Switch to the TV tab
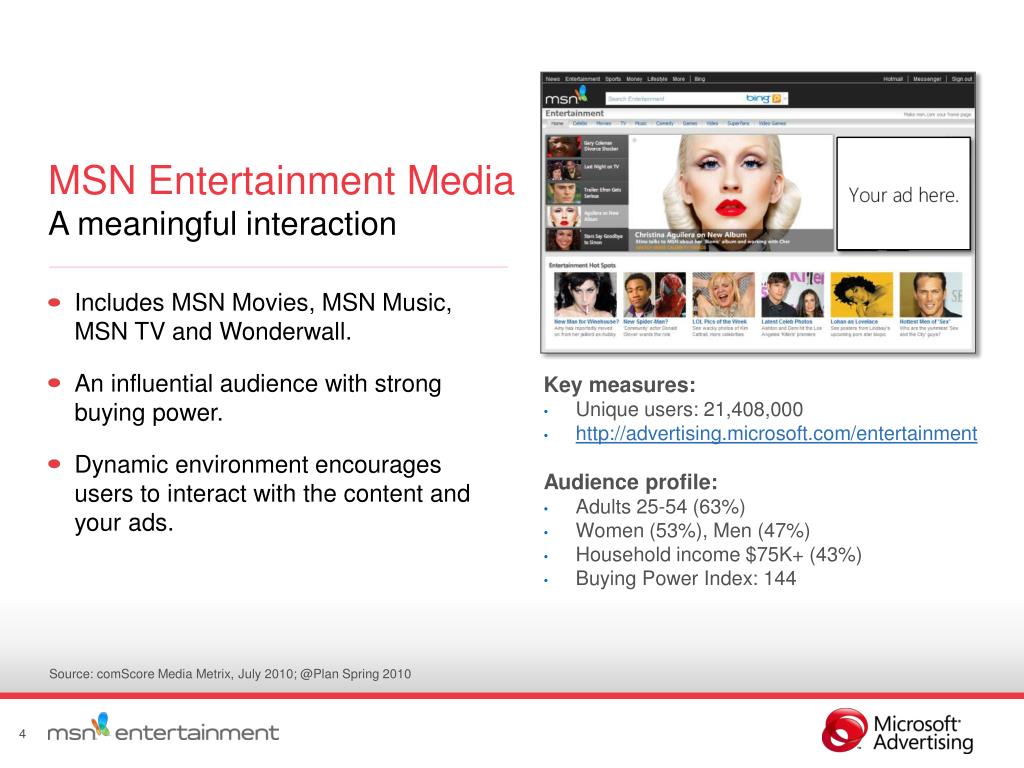This screenshot has width=1024, height=768. coord(623,123)
